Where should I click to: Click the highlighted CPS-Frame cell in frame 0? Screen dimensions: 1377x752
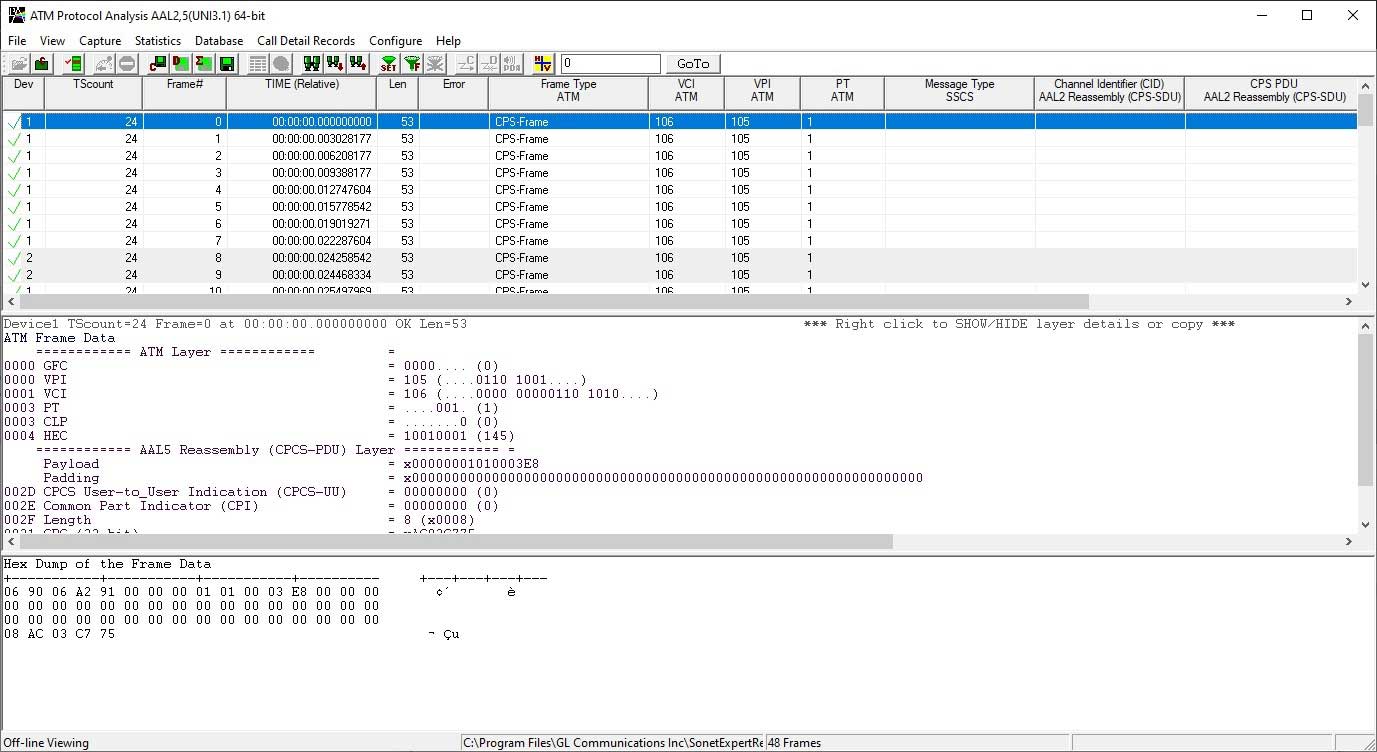(x=568, y=122)
